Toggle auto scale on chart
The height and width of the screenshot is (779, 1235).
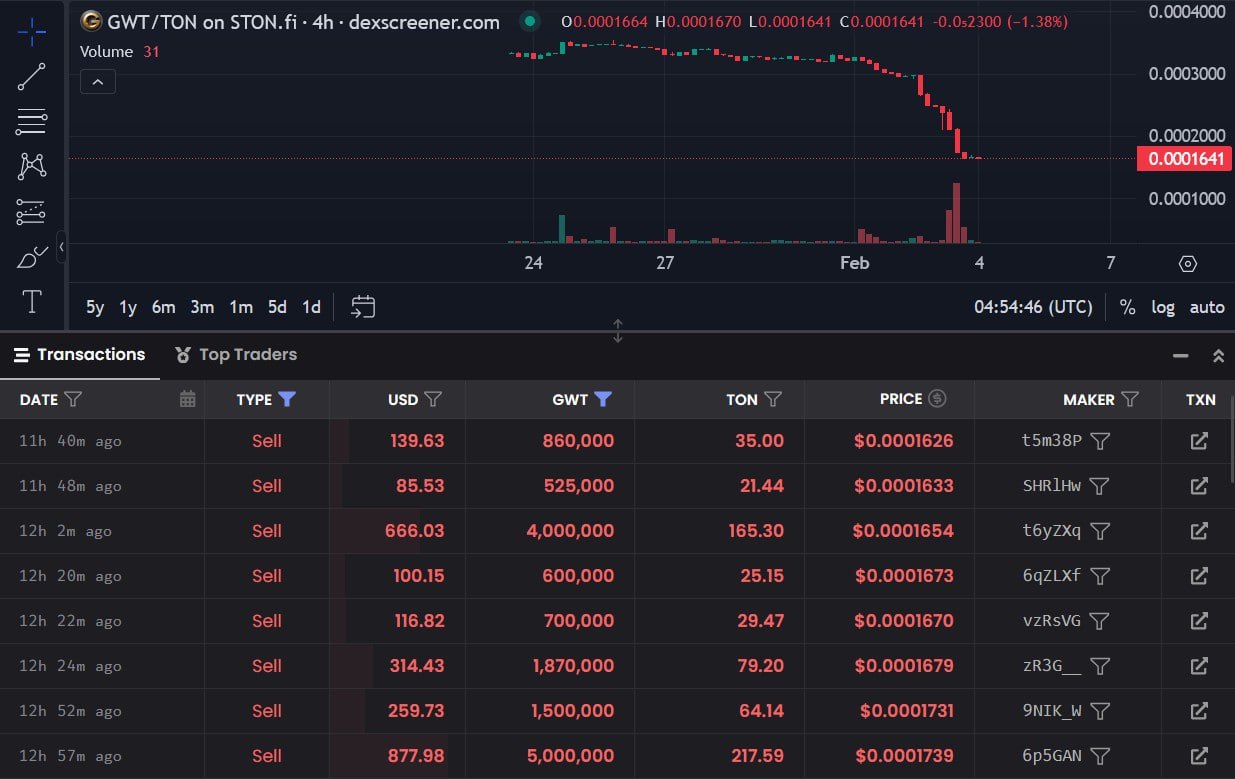[1207, 307]
